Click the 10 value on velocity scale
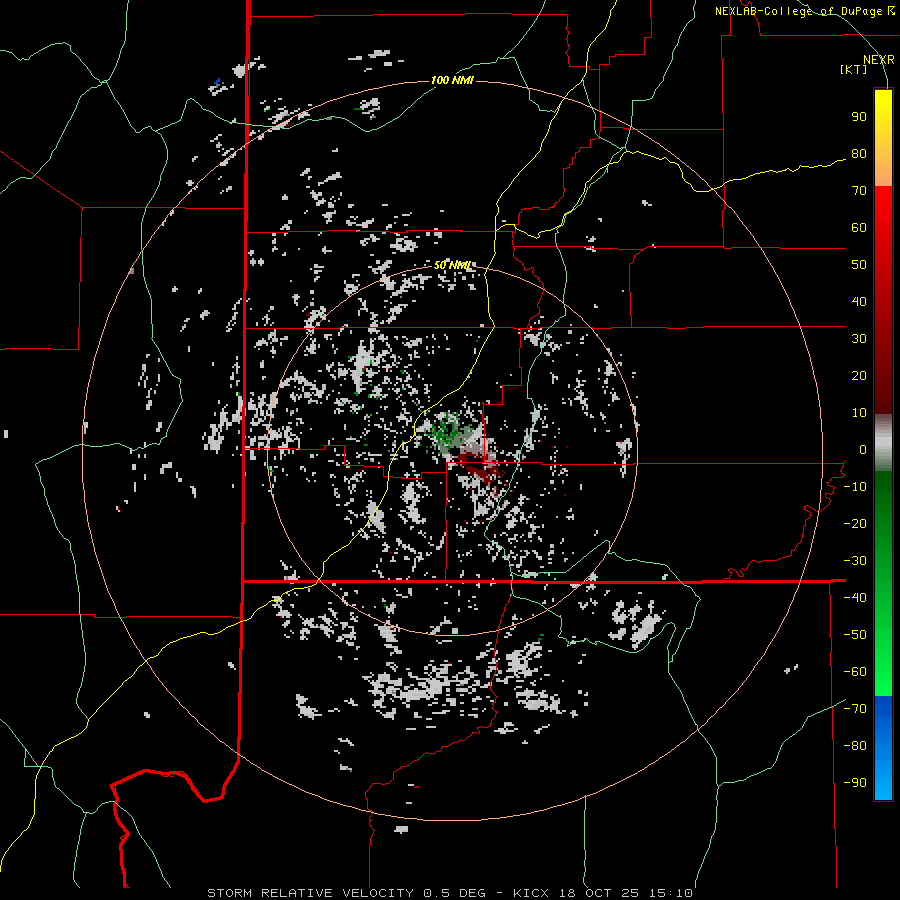Image resolution: width=900 pixels, height=900 pixels. click(859, 413)
